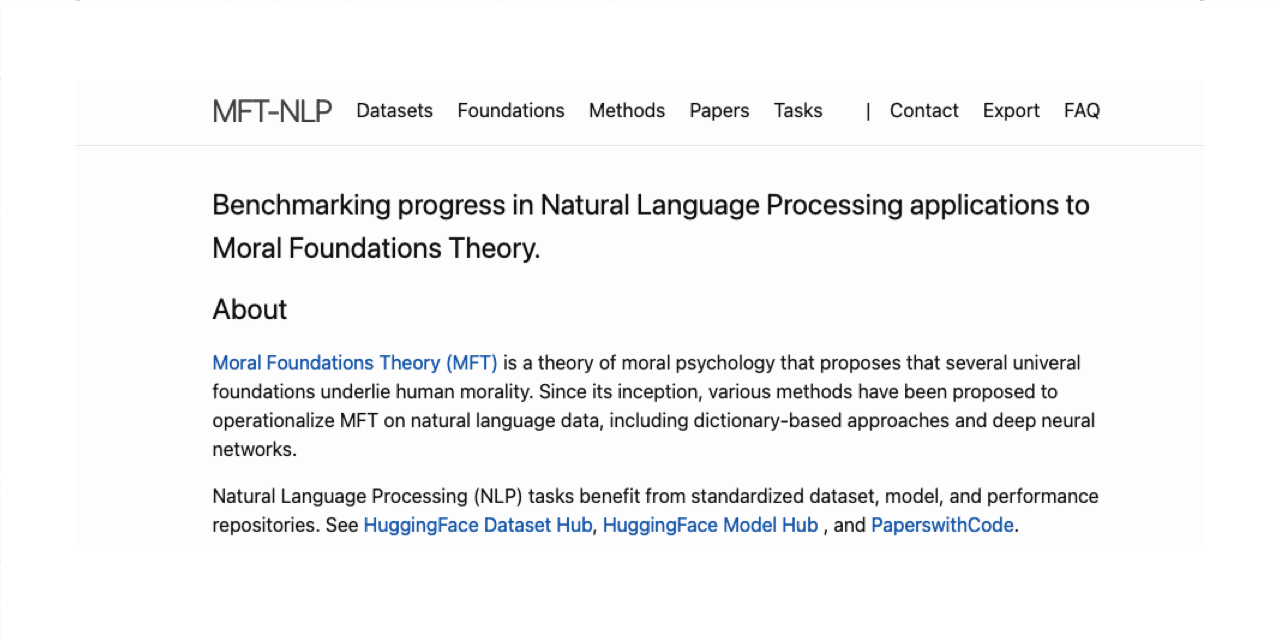Viewport: 1280px width, 640px height.
Task: Open the Contact page
Action: click(923, 111)
